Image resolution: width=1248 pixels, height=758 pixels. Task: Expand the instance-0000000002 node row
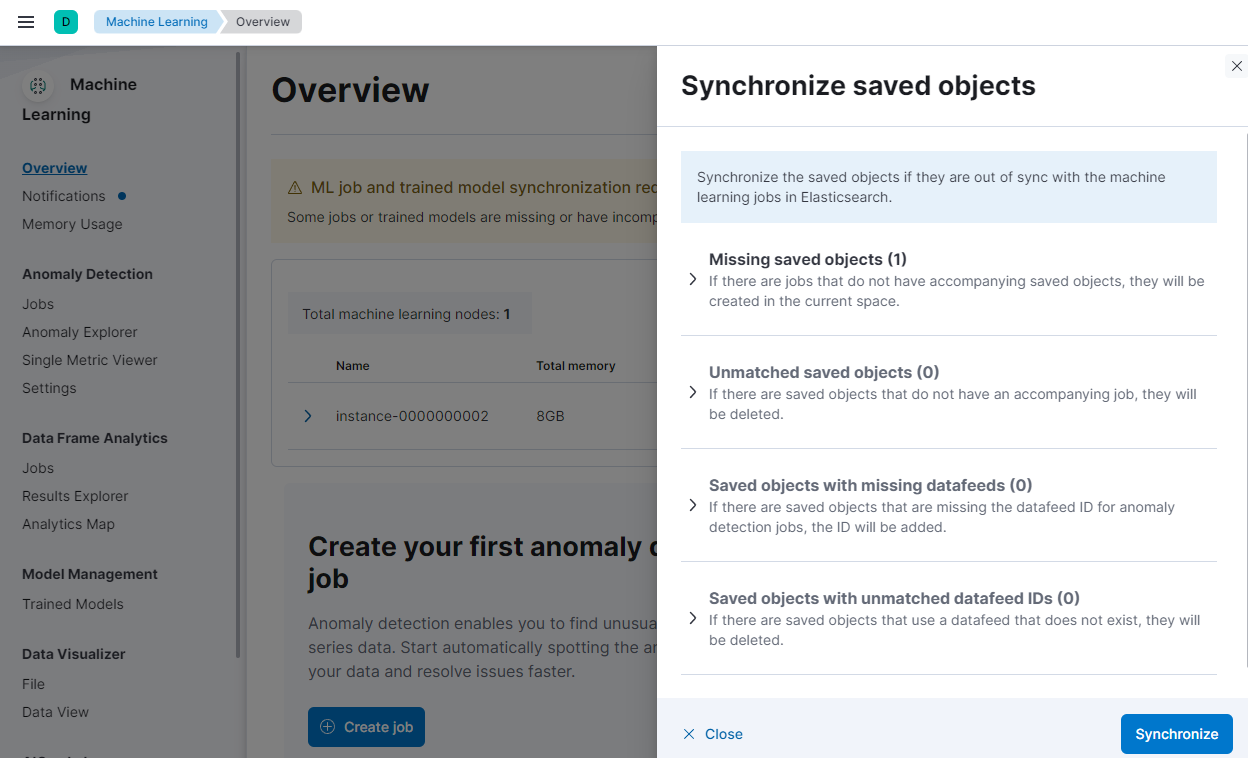[308, 416]
